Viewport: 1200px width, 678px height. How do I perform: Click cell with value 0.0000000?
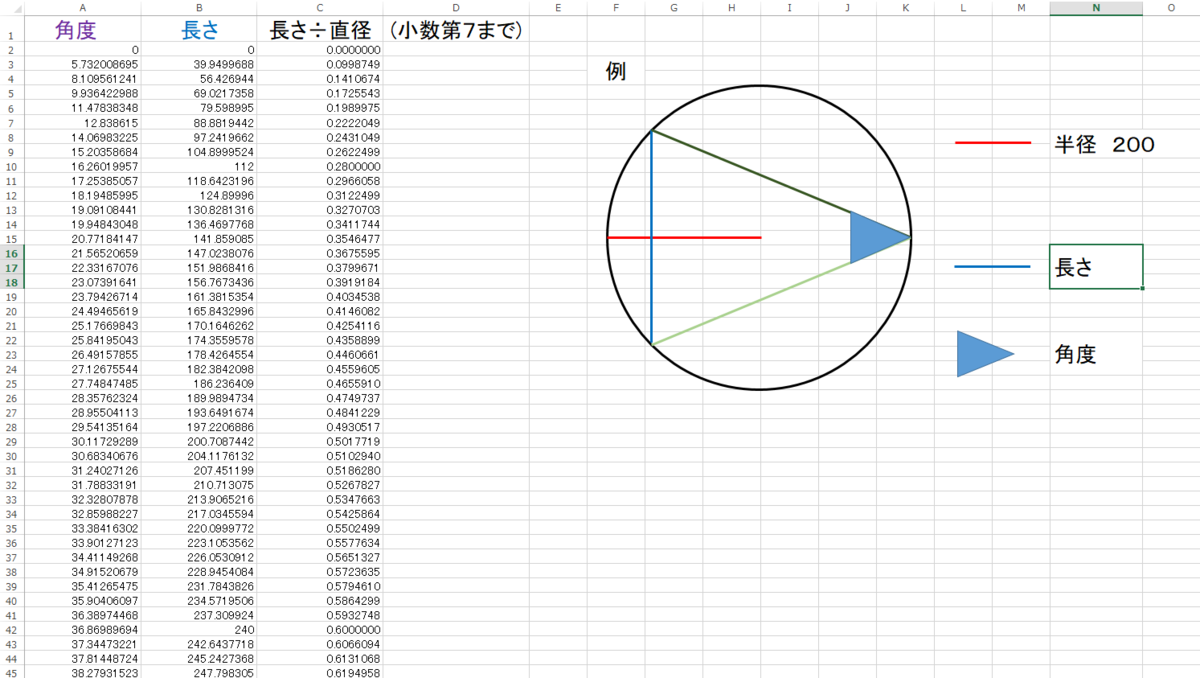[x=320, y=50]
